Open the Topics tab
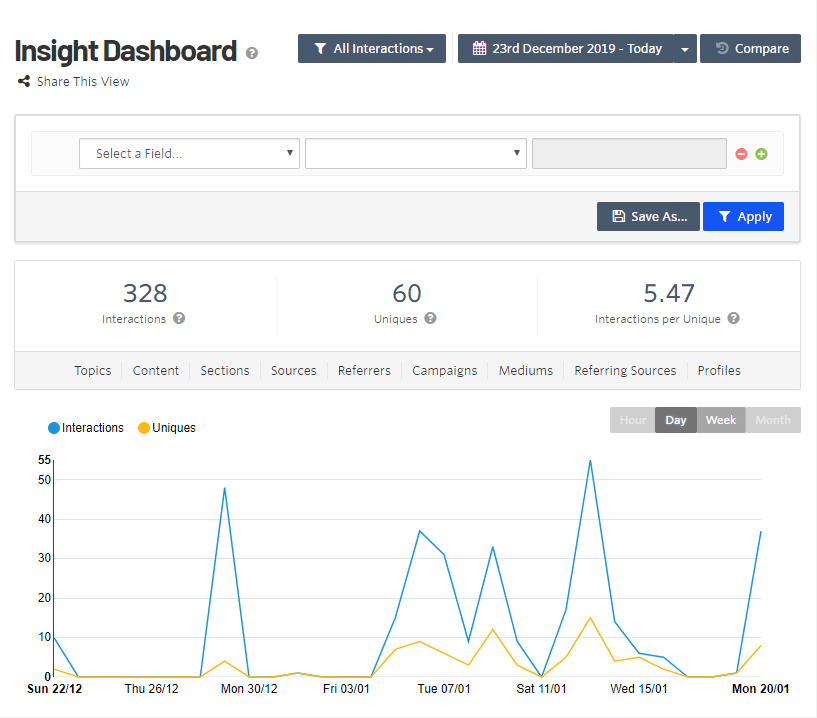The width and height of the screenshot is (817, 718). pos(93,370)
